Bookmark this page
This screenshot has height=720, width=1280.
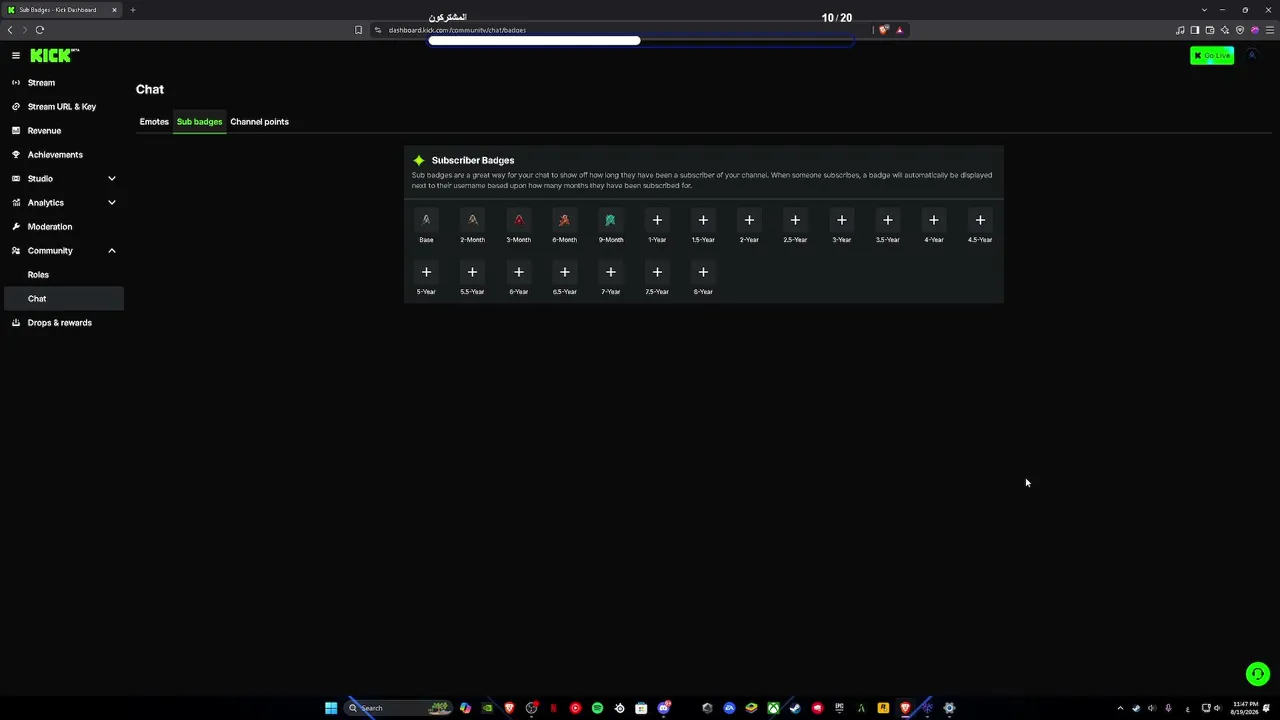pos(359,30)
